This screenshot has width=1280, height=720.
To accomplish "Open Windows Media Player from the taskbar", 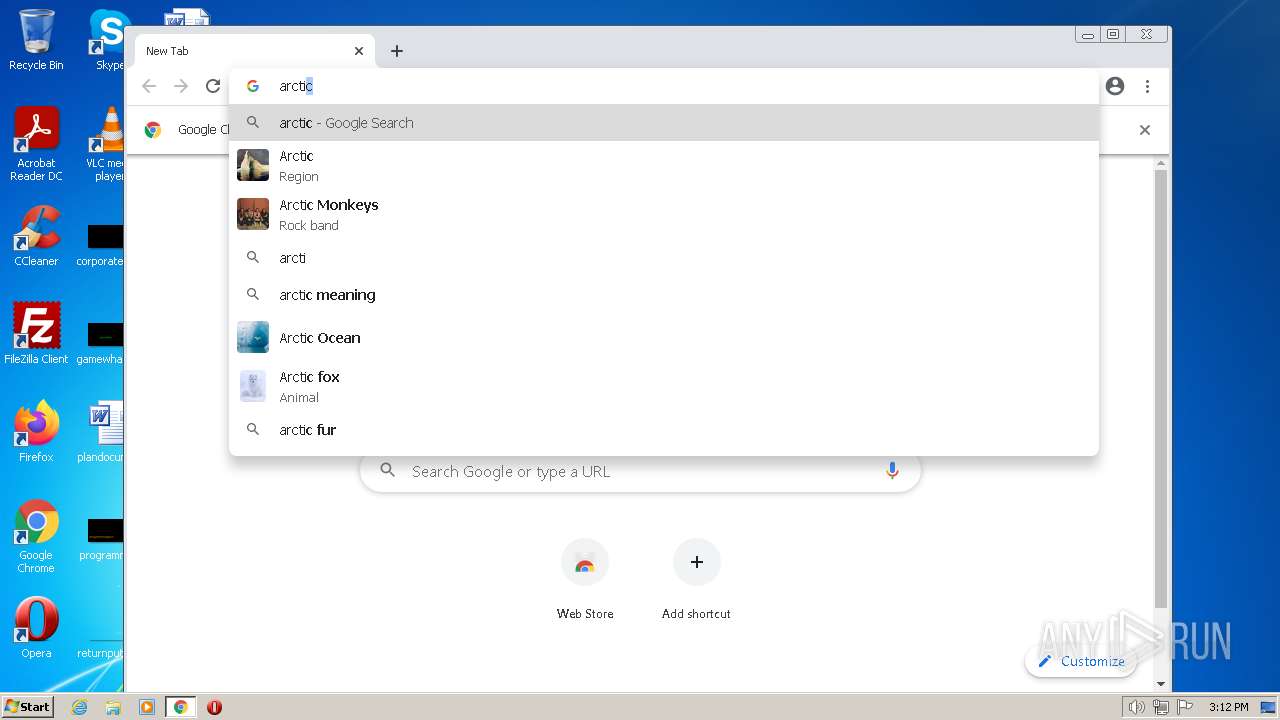I will (x=147, y=707).
